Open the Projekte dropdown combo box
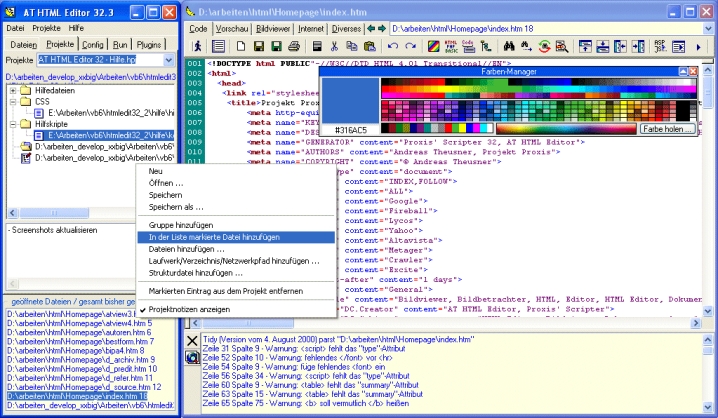Viewport: 718px width, 418px height. pyautogui.click(x=169, y=61)
